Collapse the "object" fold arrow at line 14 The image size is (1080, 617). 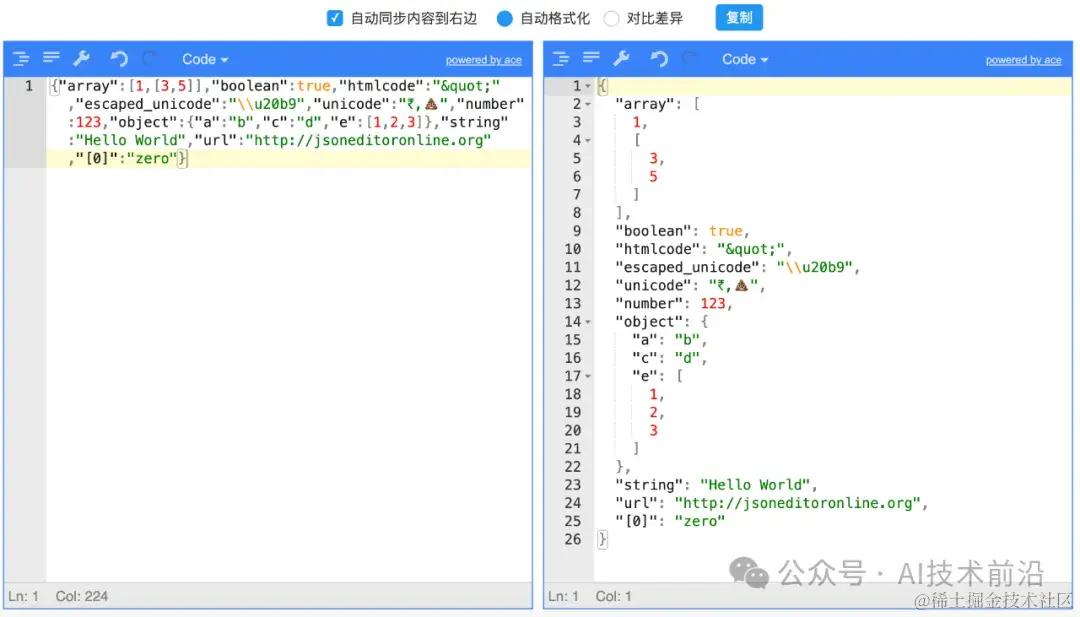pos(588,322)
